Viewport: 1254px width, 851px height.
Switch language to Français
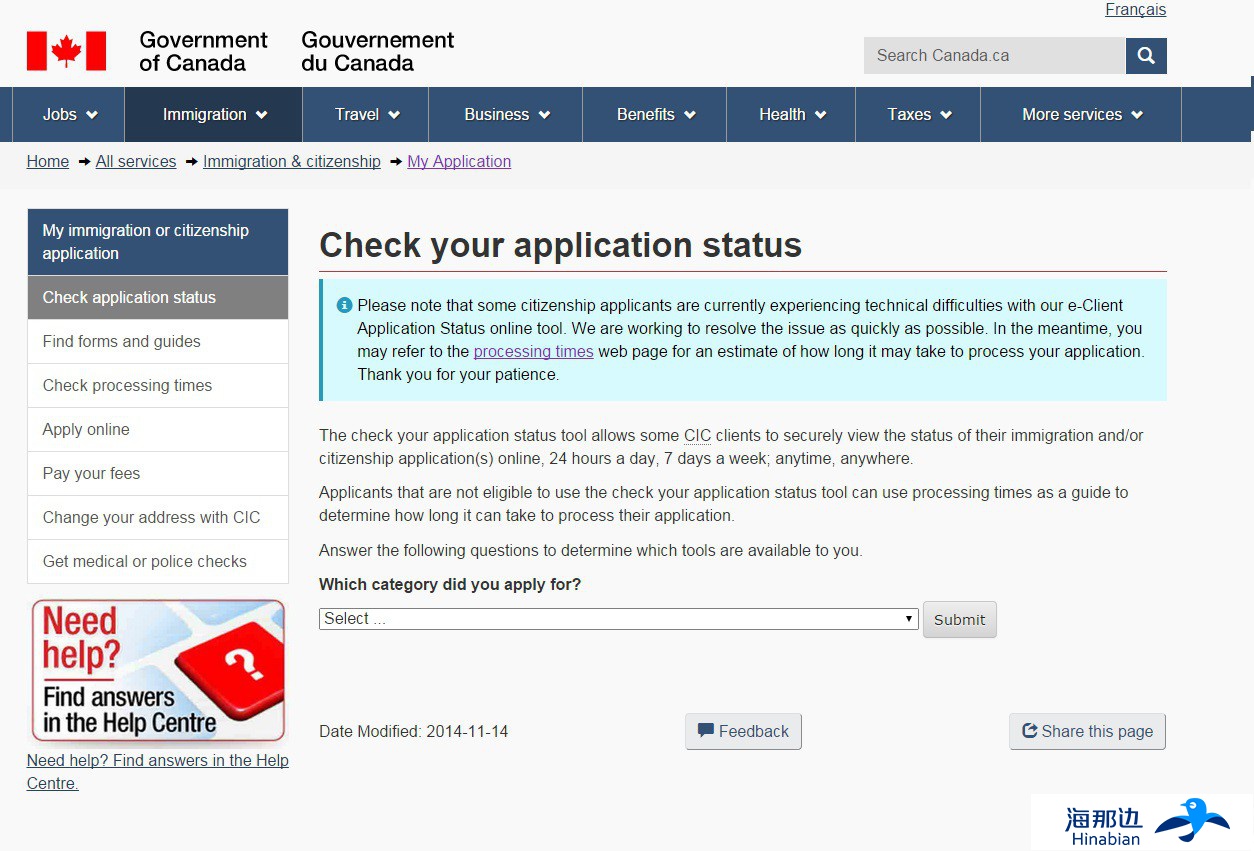tap(1135, 10)
